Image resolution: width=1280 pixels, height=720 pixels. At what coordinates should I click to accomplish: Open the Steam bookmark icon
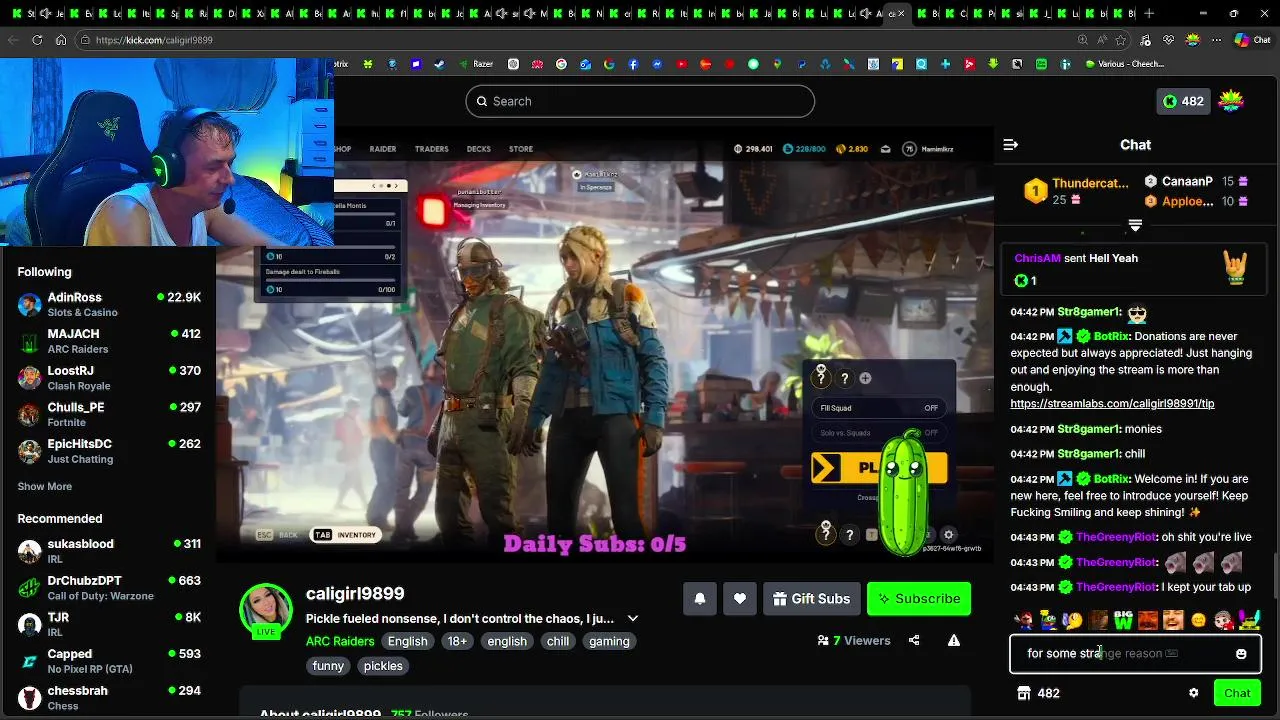(x=439, y=64)
